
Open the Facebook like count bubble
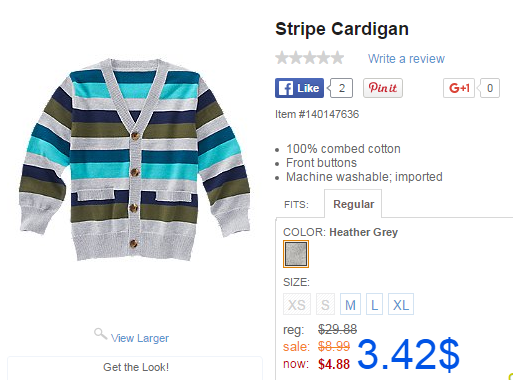341,88
